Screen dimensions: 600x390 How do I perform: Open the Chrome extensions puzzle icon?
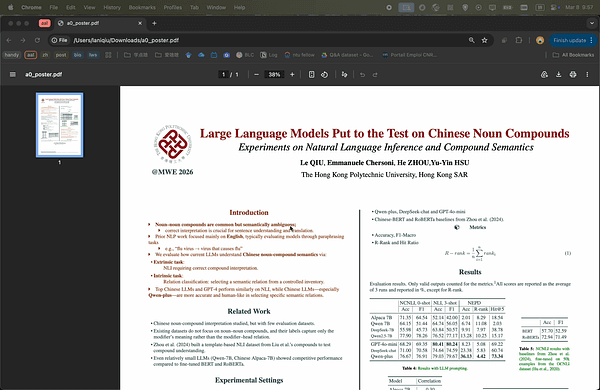[519, 40]
